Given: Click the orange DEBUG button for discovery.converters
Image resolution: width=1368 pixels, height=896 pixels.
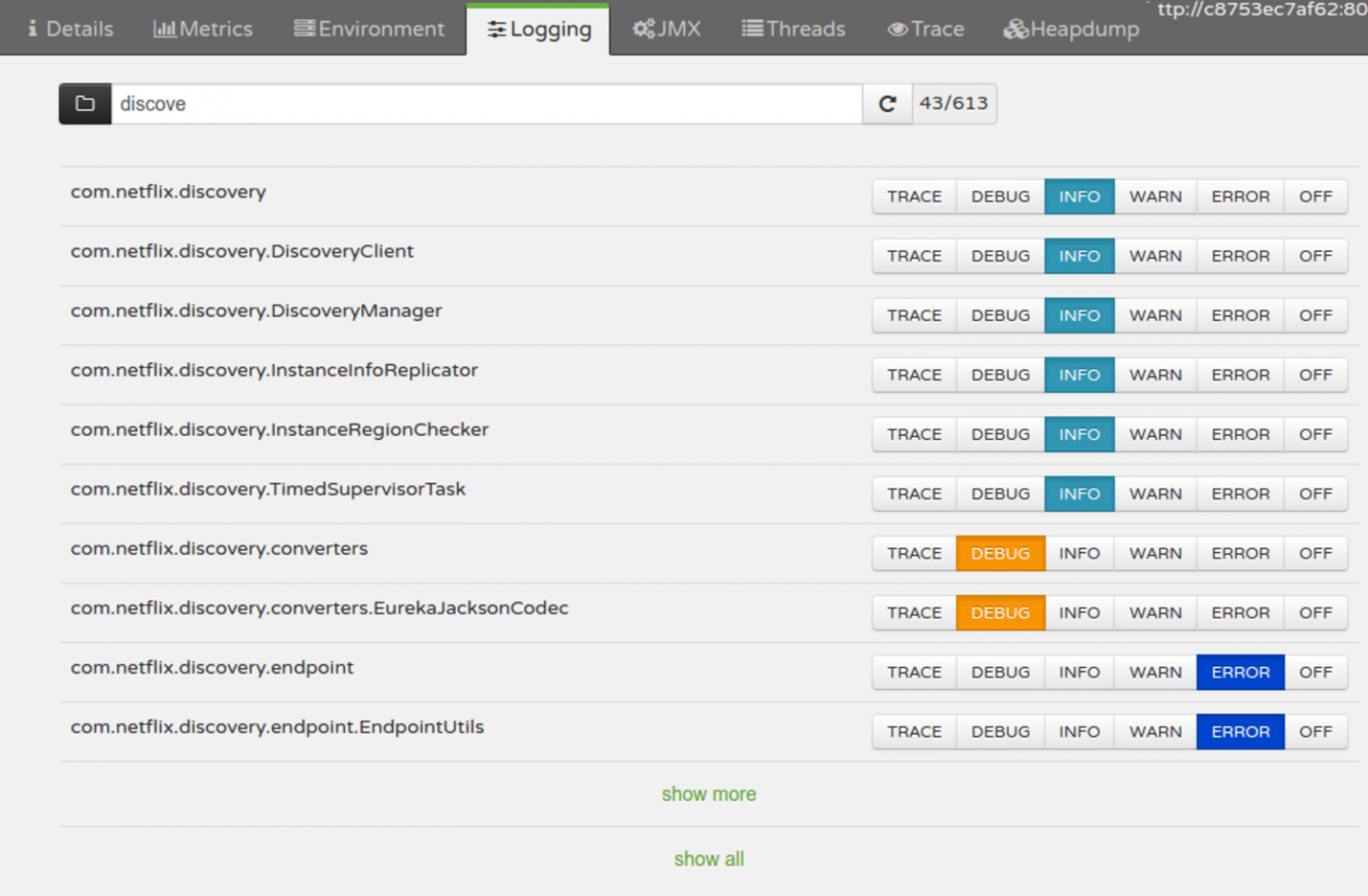Looking at the screenshot, I should 1000,553.
